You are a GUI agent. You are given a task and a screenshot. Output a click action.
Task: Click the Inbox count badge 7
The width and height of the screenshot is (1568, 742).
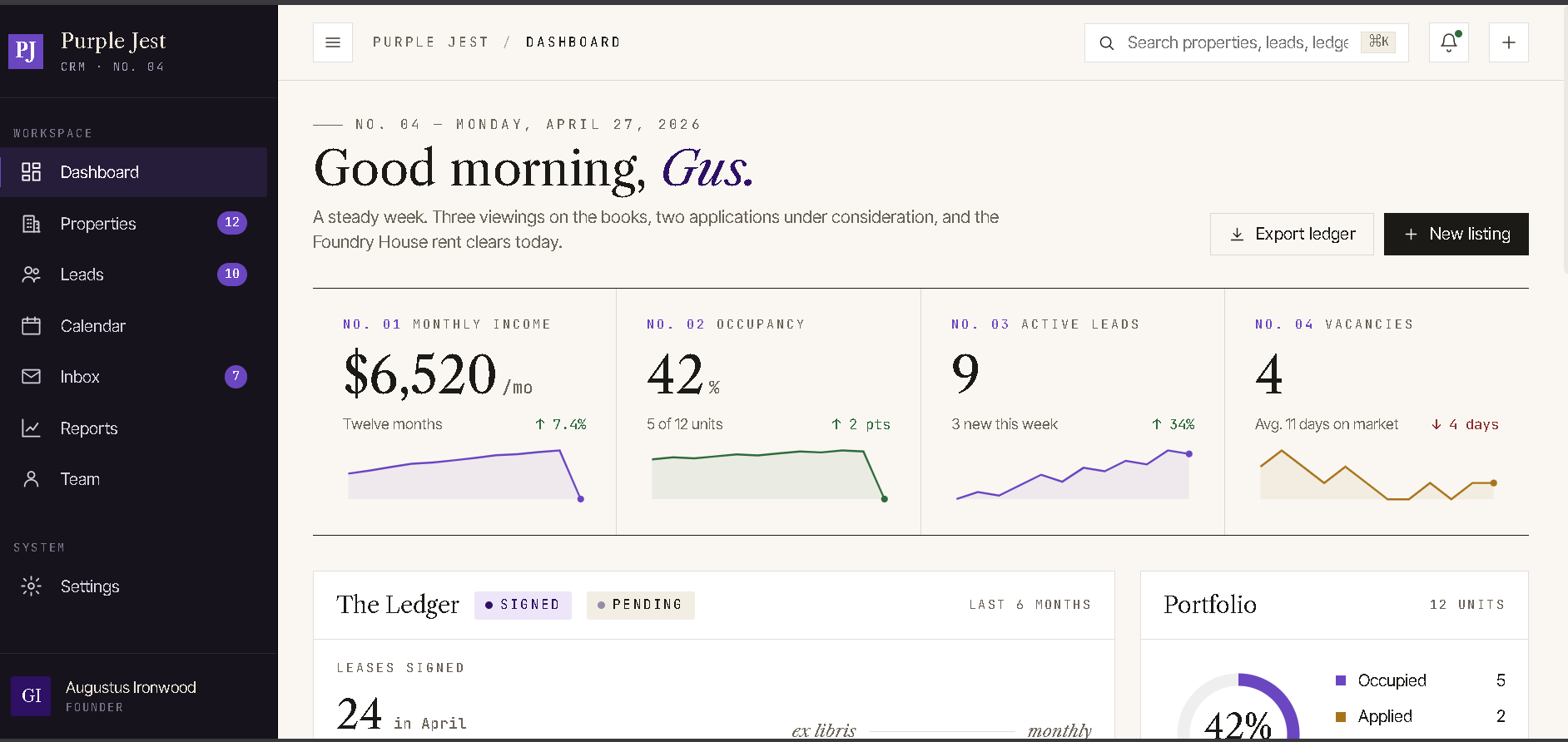pyautogui.click(x=236, y=377)
